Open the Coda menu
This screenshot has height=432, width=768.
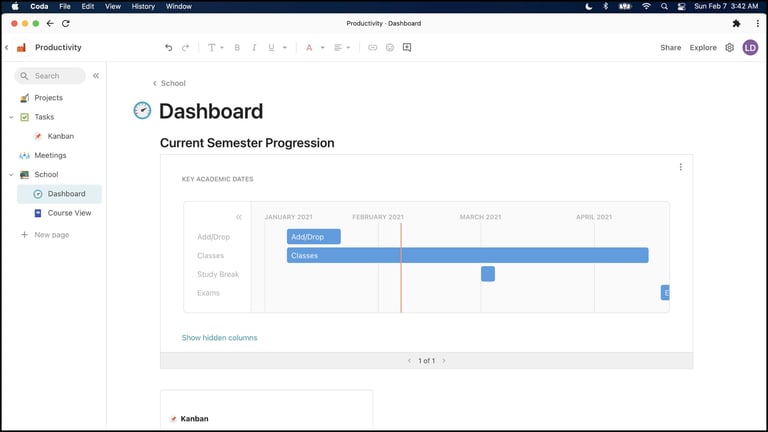(x=39, y=6)
